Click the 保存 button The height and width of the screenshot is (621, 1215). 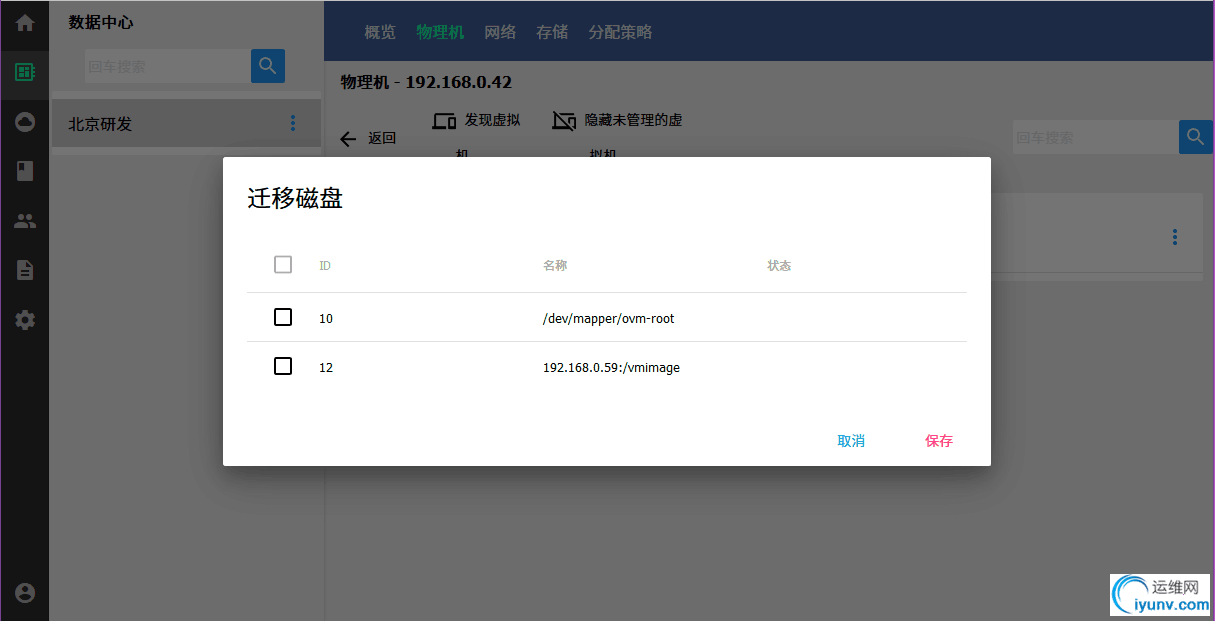click(939, 441)
